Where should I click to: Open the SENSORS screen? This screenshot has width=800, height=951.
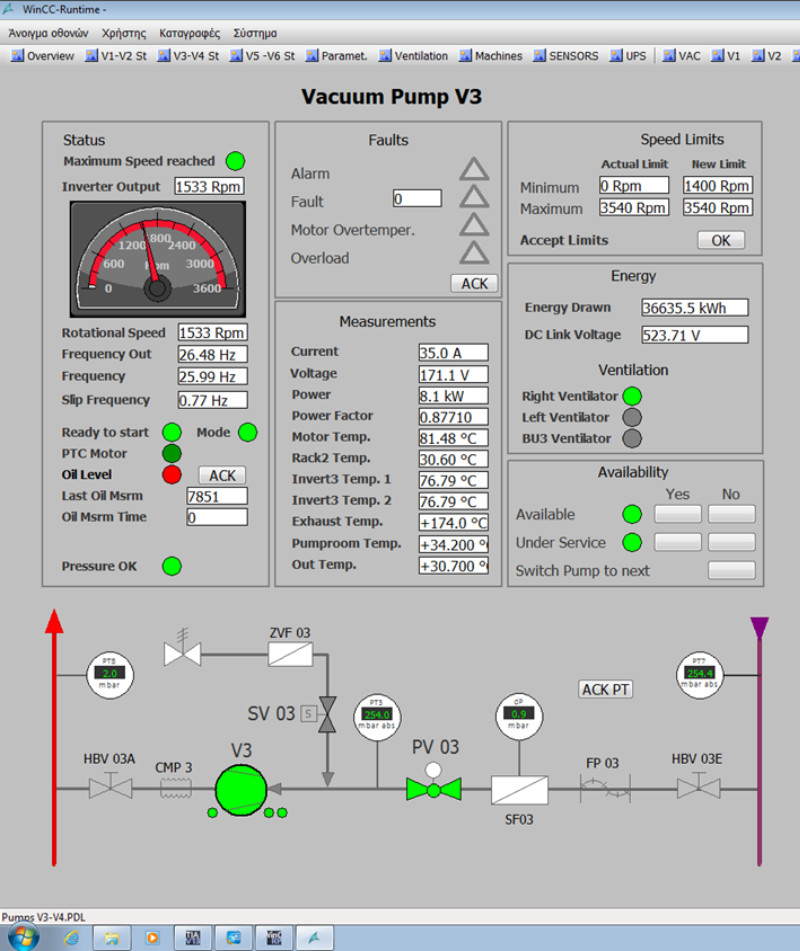(x=565, y=56)
